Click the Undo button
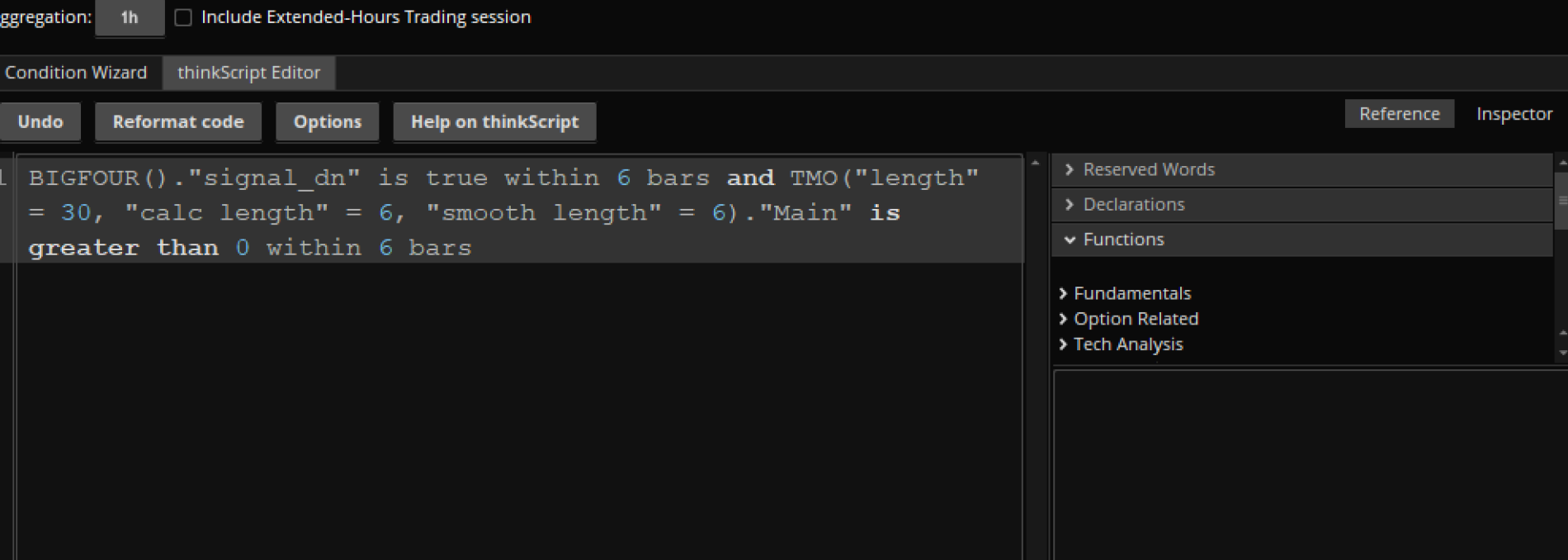The height and width of the screenshot is (560, 1568). (x=40, y=122)
